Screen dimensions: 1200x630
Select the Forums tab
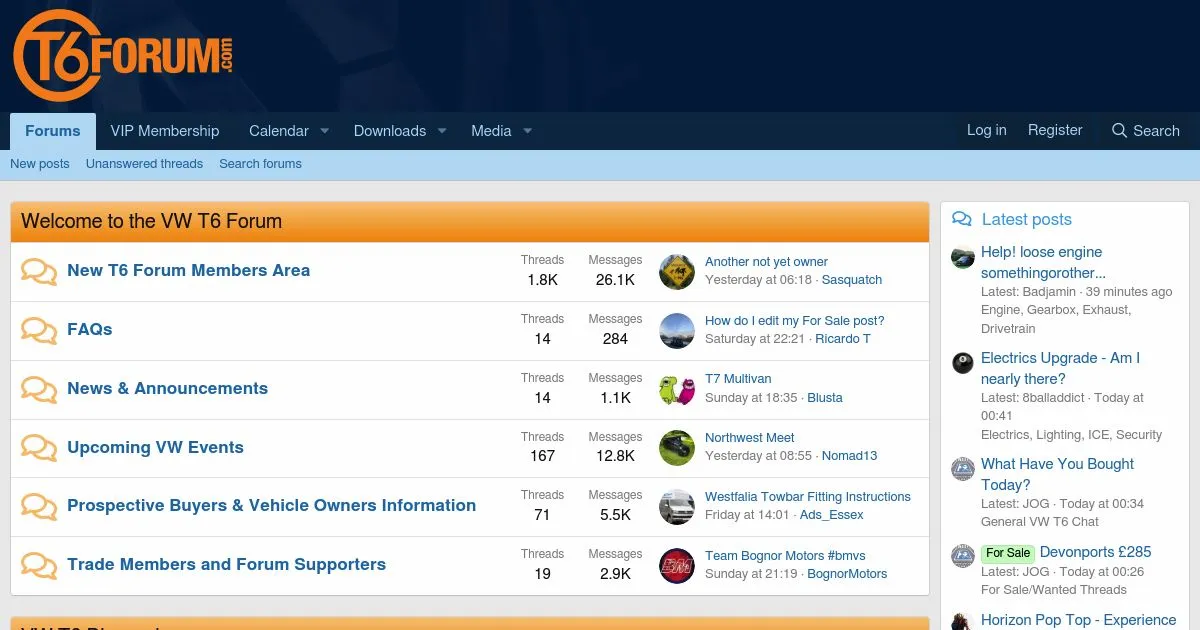pyautogui.click(x=53, y=131)
